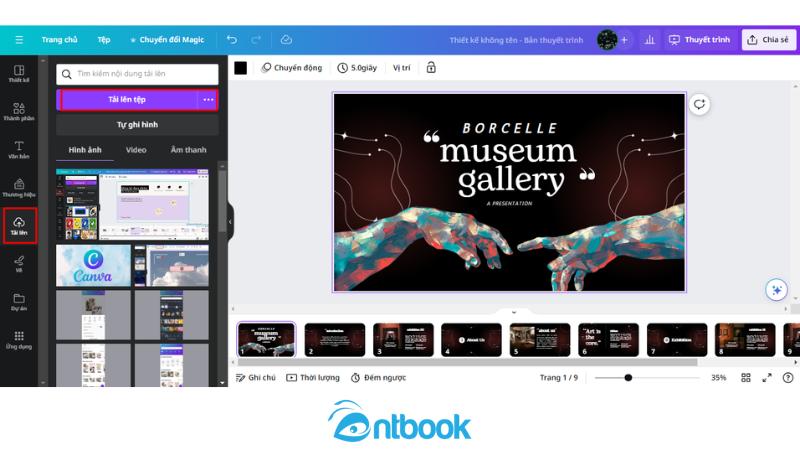Screen dimensions: 800x450
Task: Start Đếm ngược countdown timer
Action: tap(379, 378)
